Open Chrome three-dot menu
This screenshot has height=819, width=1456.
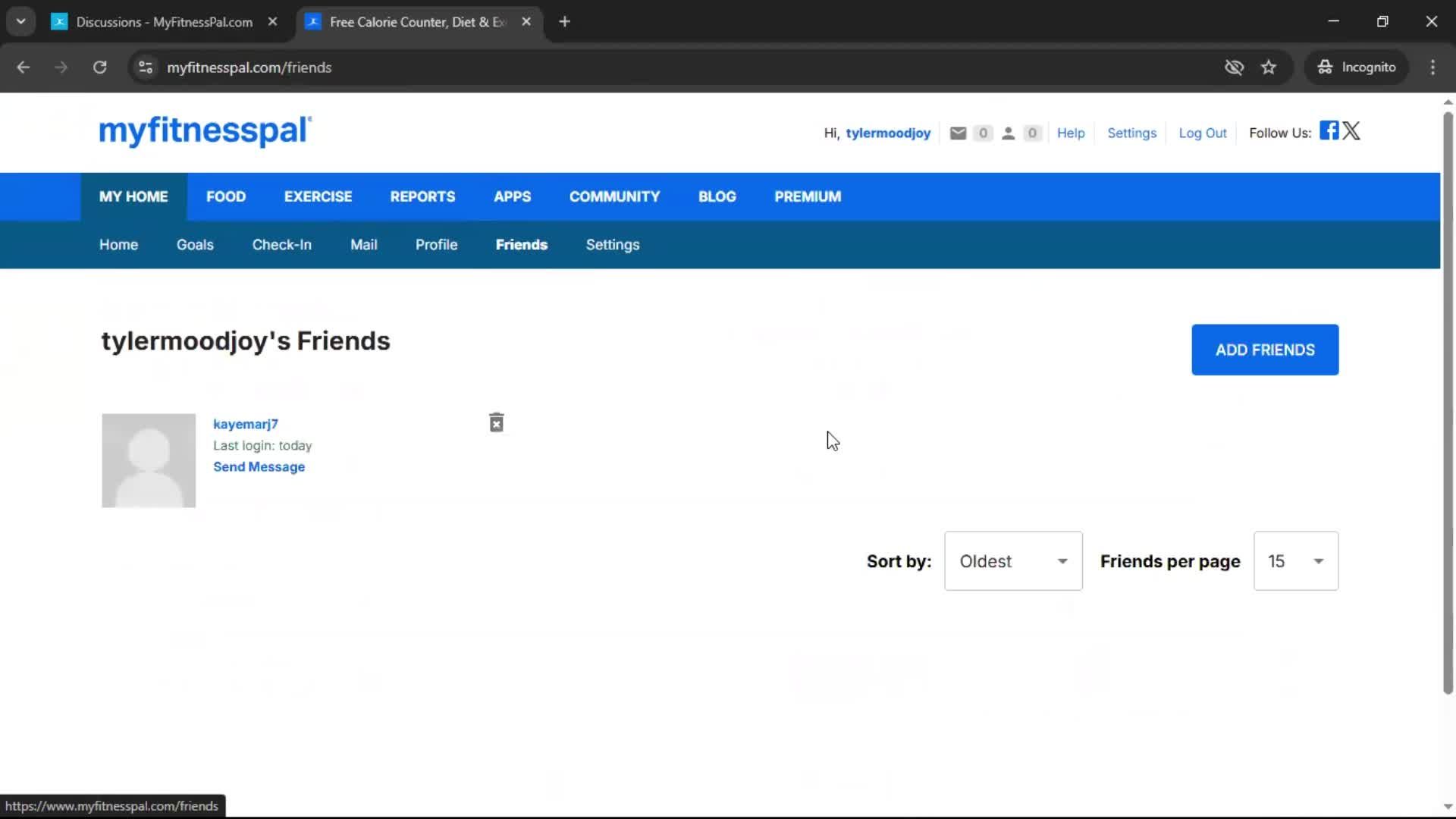(1432, 67)
